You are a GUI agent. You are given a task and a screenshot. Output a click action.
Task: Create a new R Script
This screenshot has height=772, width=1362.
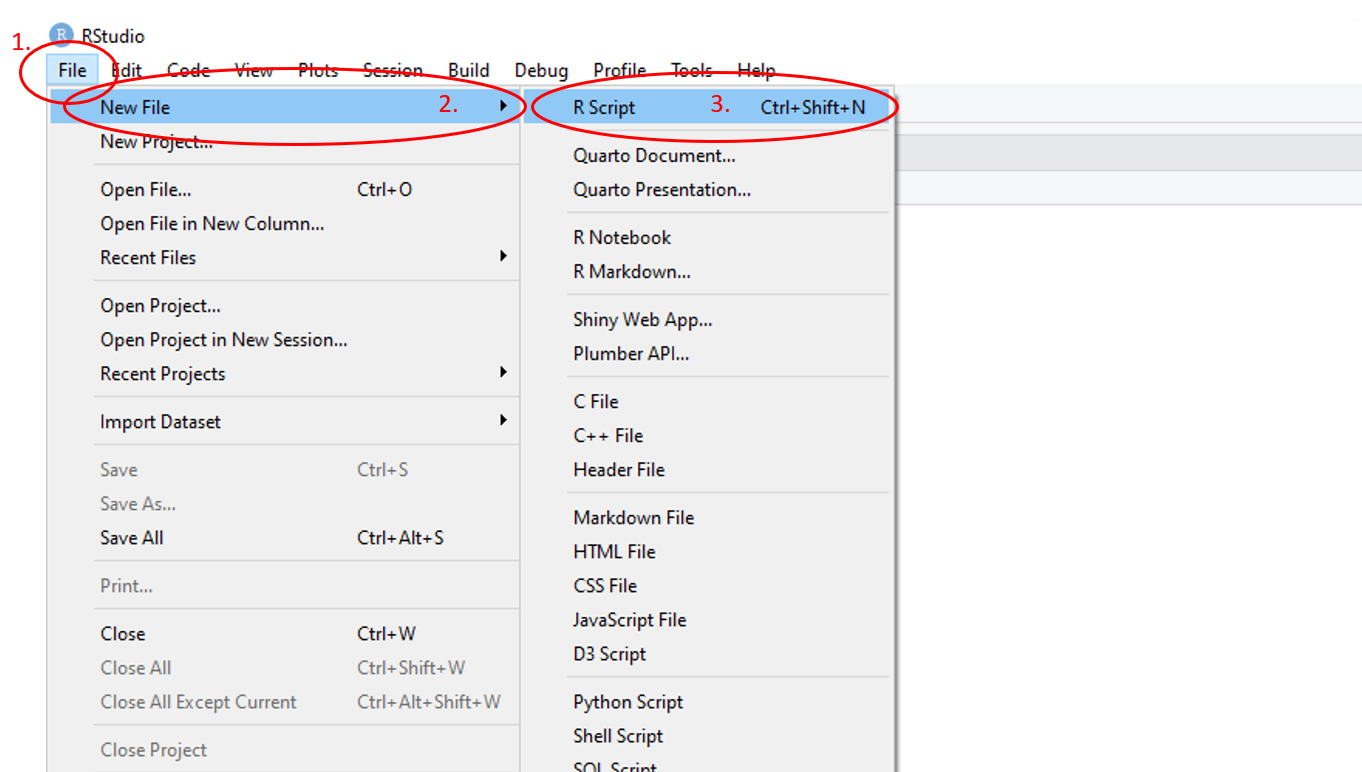point(708,107)
